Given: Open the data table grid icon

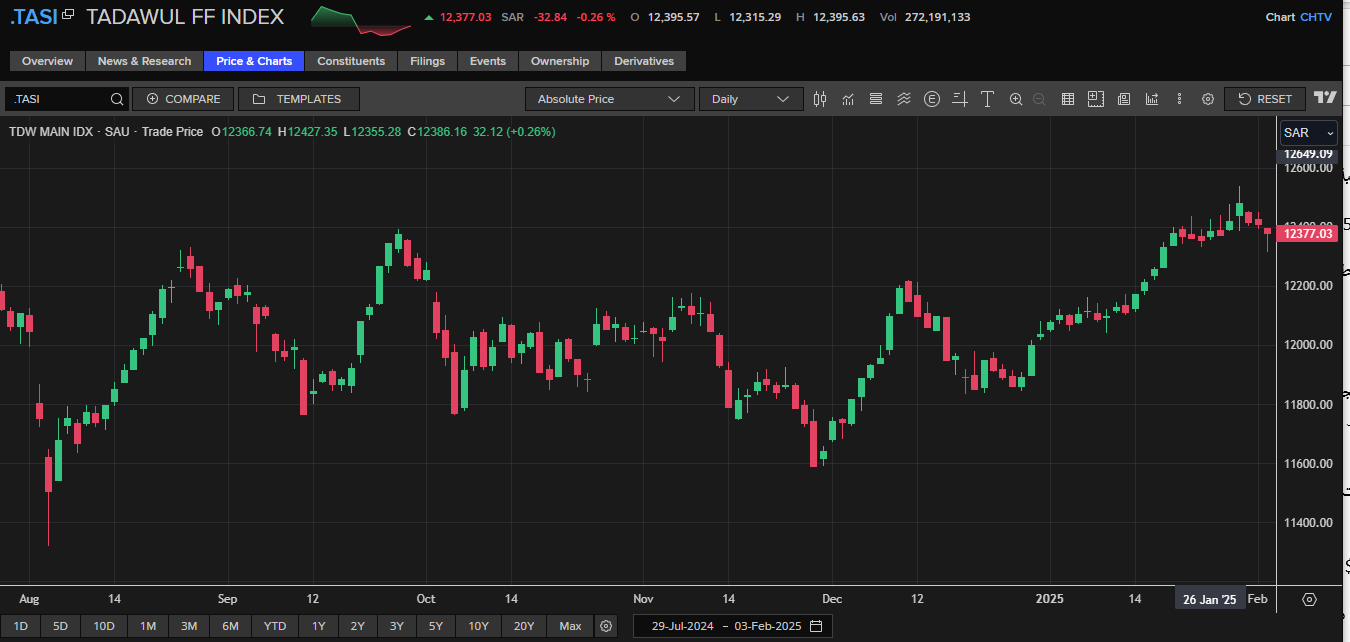Looking at the screenshot, I should [x=1068, y=99].
